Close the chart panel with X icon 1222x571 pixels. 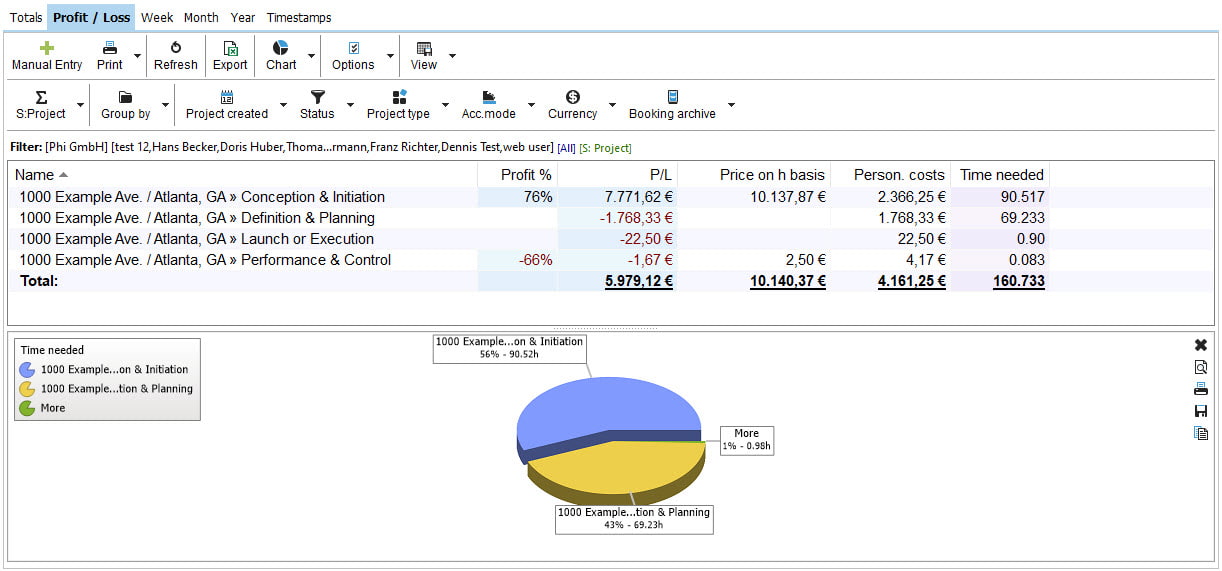[1201, 345]
